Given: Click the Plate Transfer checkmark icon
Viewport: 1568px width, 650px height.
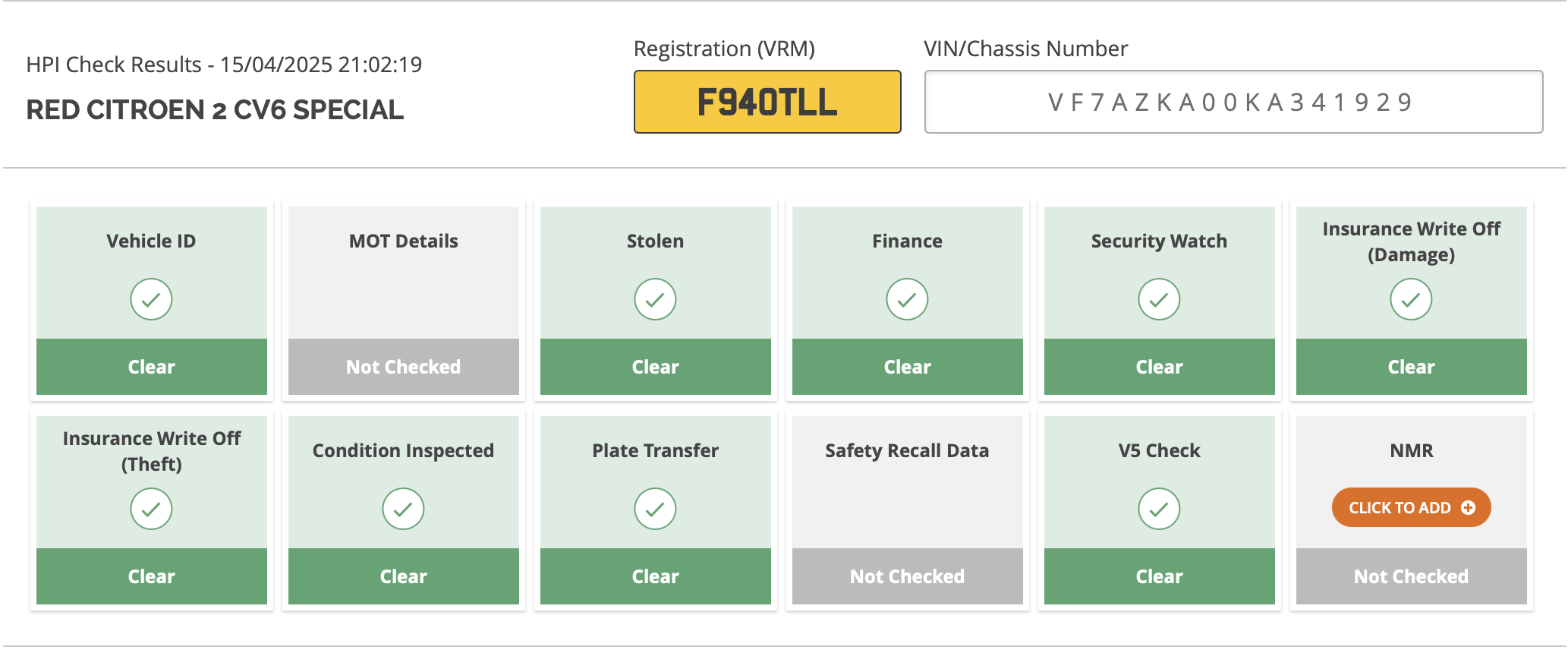Looking at the screenshot, I should [x=655, y=509].
